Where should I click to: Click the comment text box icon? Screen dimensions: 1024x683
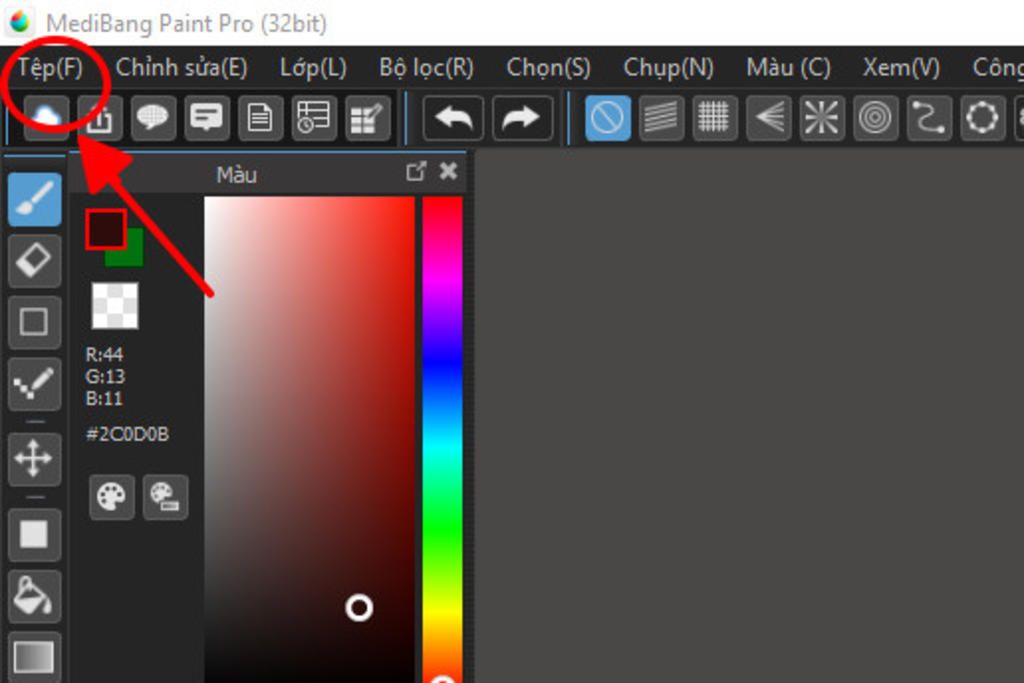(x=207, y=118)
